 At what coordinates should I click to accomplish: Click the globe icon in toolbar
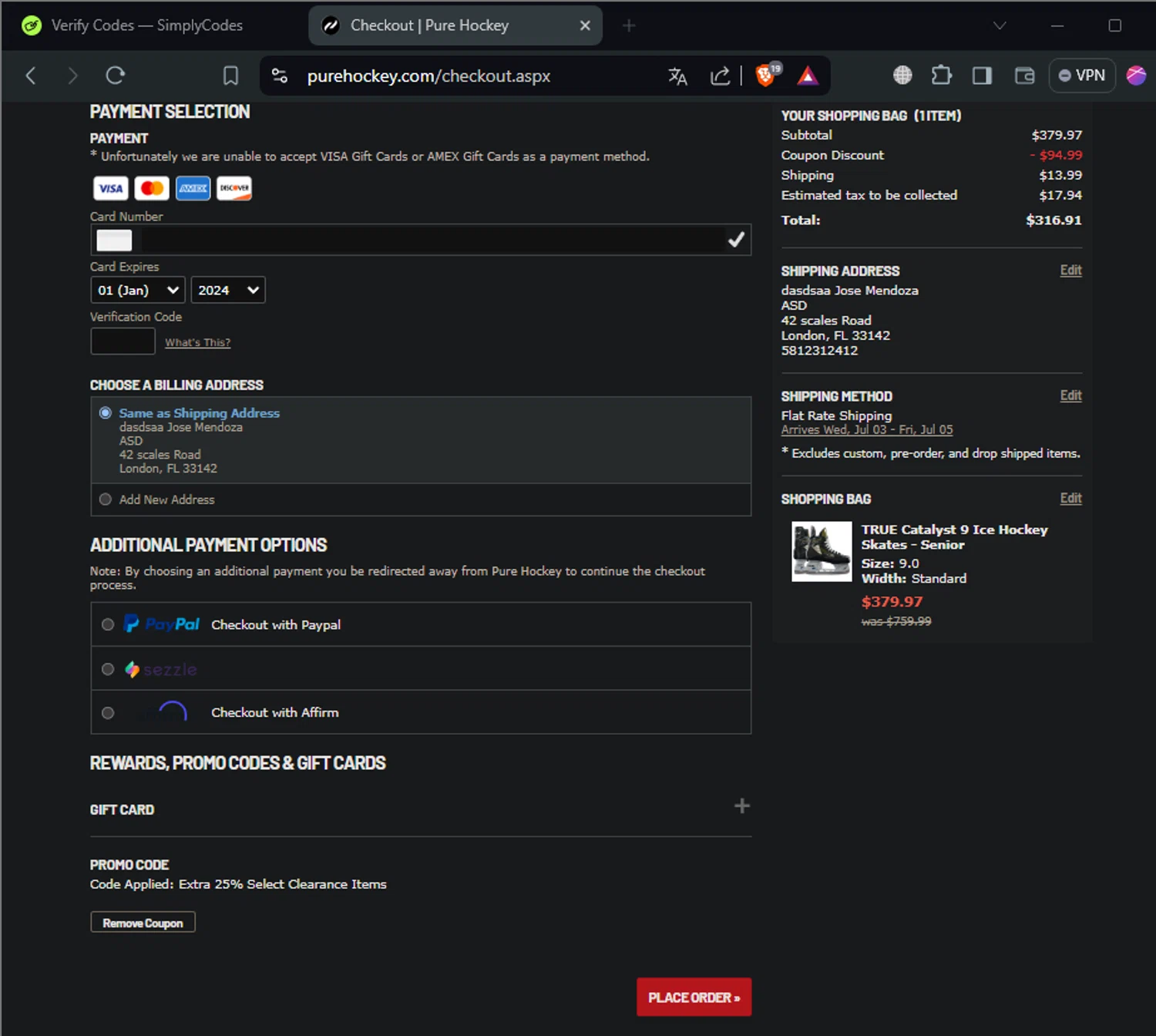coord(902,75)
